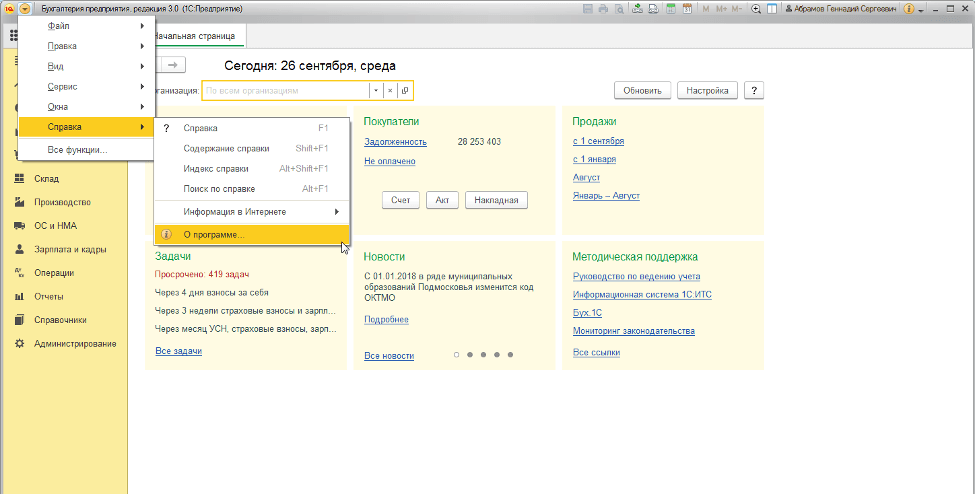Click the Склад warehouse icon in sidebar
977x495 pixels.
[18, 179]
